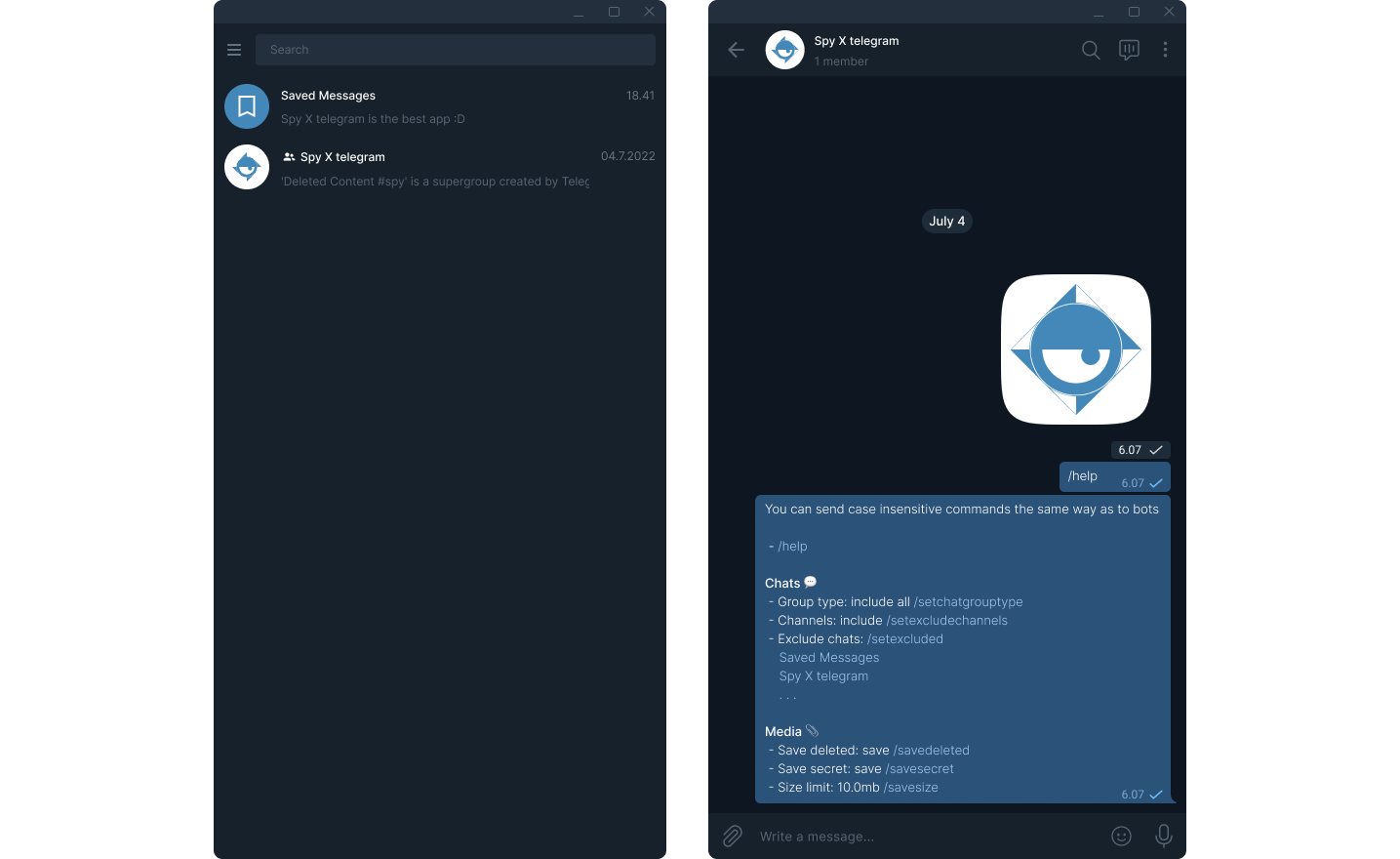Open group info via Spy X telegram header title
1400x859 pixels.
click(857, 41)
